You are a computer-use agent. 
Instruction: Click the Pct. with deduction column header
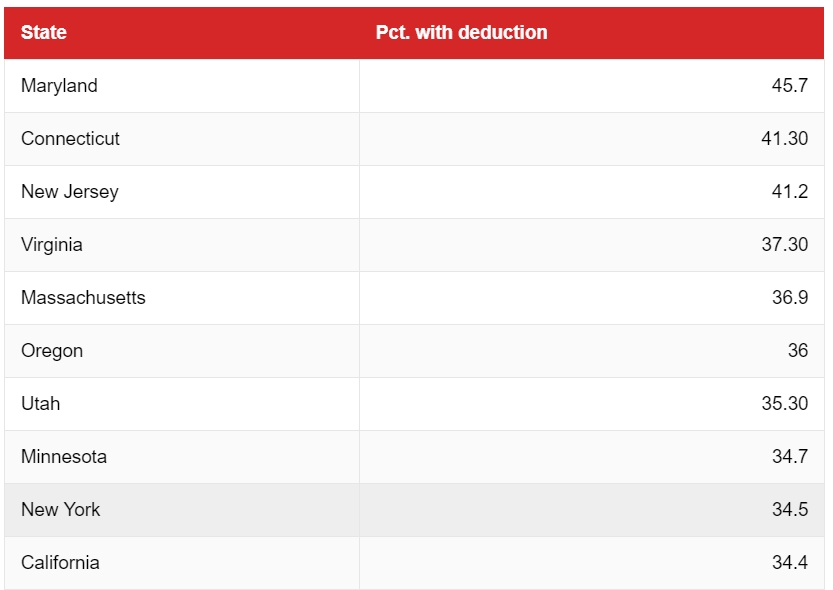click(x=461, y=32)
